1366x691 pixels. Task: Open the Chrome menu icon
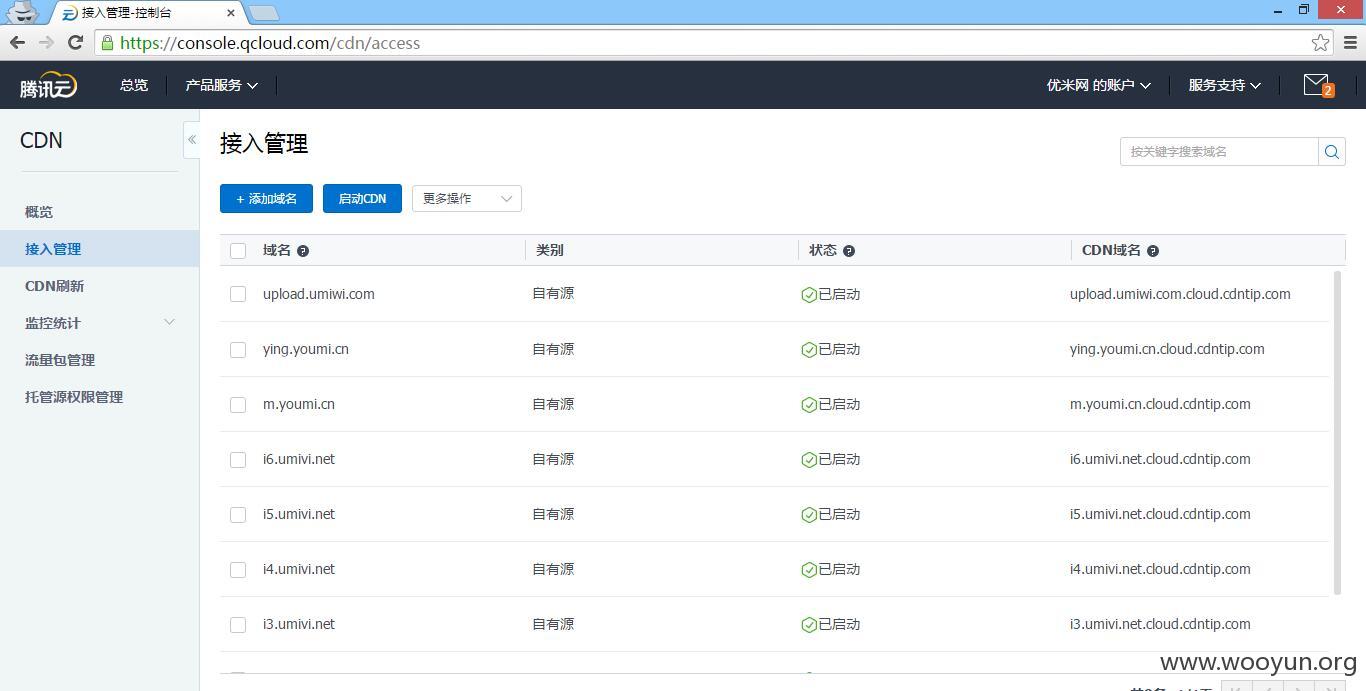click(x=1350, y=43)
